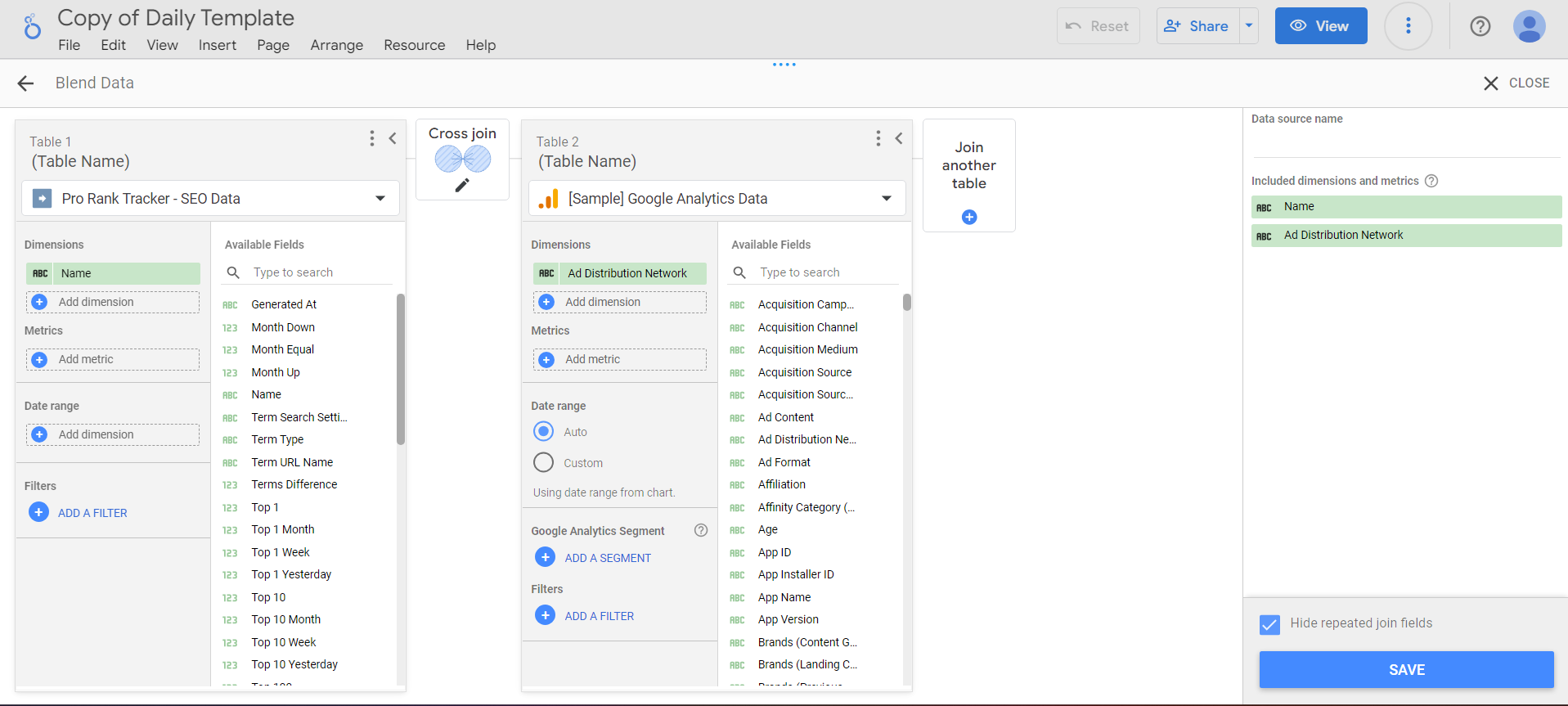Open the top-bar three-dot more options menu

(x=1408, y=26)
